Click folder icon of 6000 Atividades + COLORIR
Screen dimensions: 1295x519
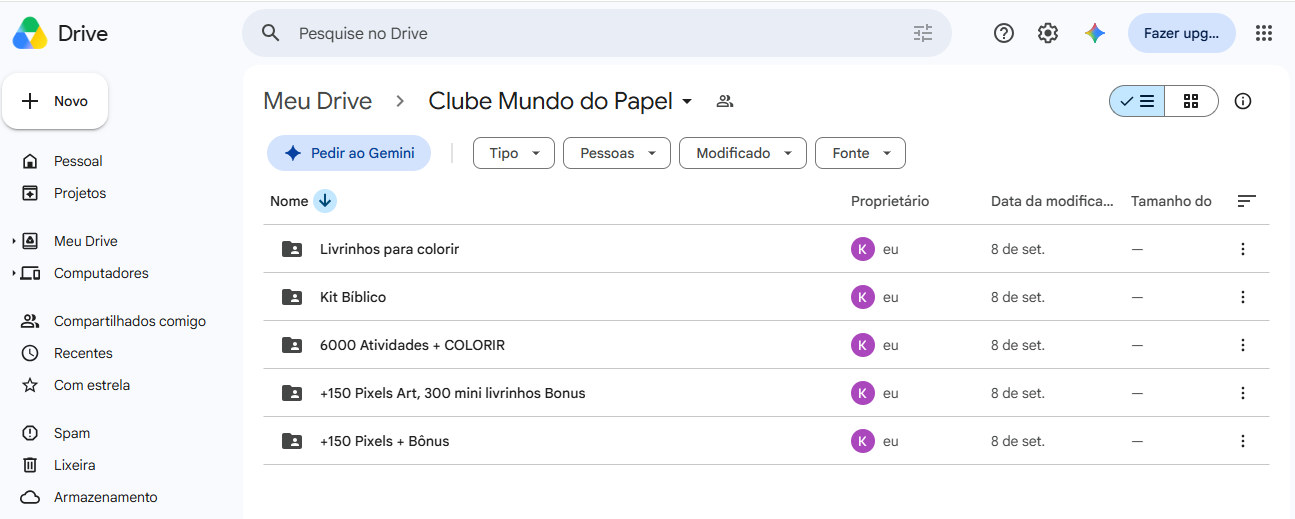tap(292, 345)
